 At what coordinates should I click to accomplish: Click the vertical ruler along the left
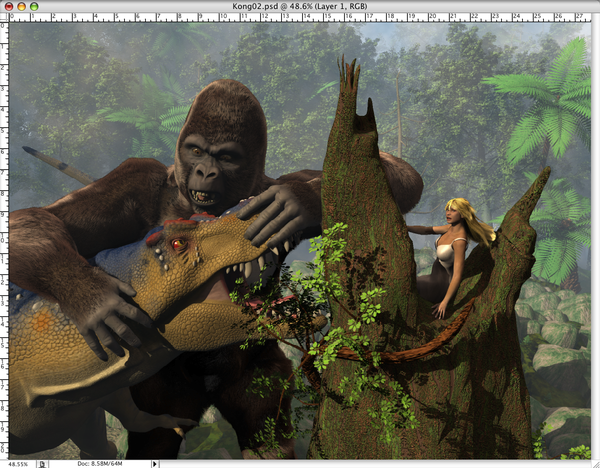[4, 240]
